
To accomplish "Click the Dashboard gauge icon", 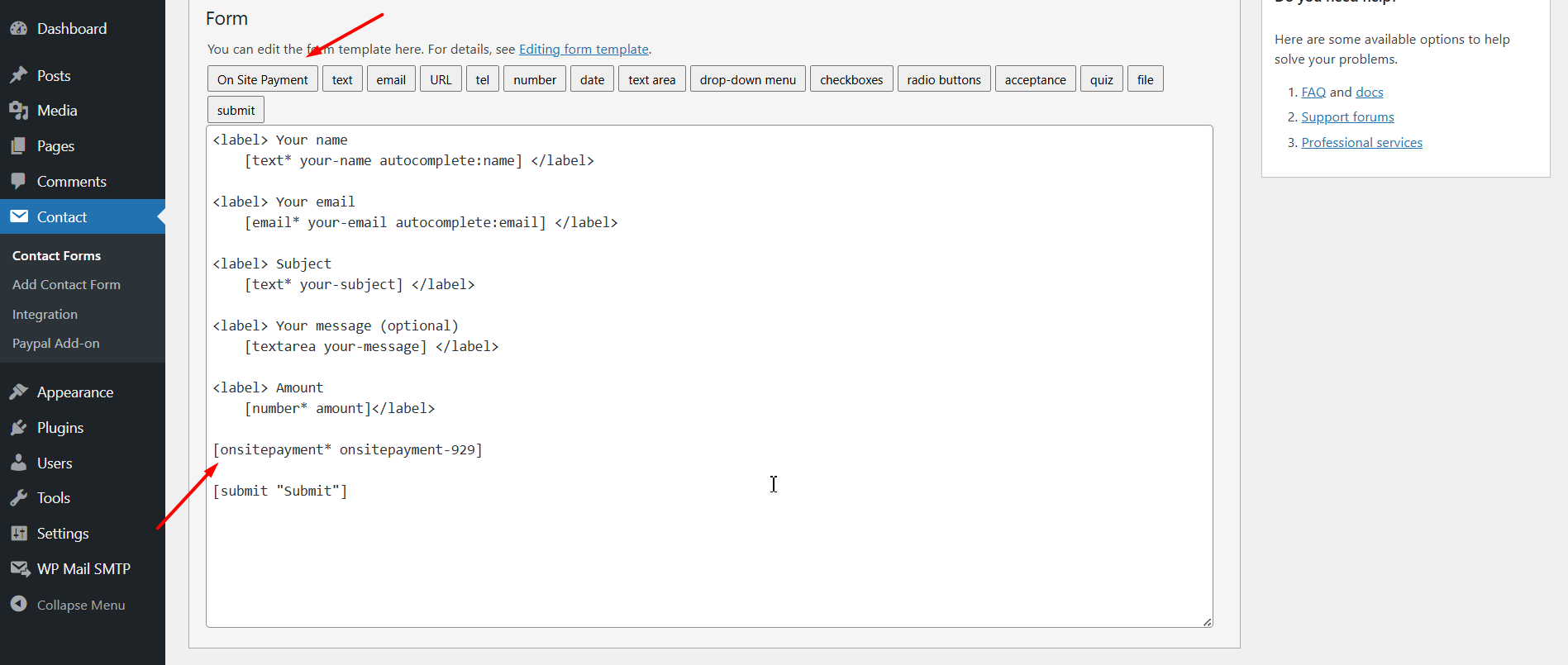I will (x=19, y=28).
